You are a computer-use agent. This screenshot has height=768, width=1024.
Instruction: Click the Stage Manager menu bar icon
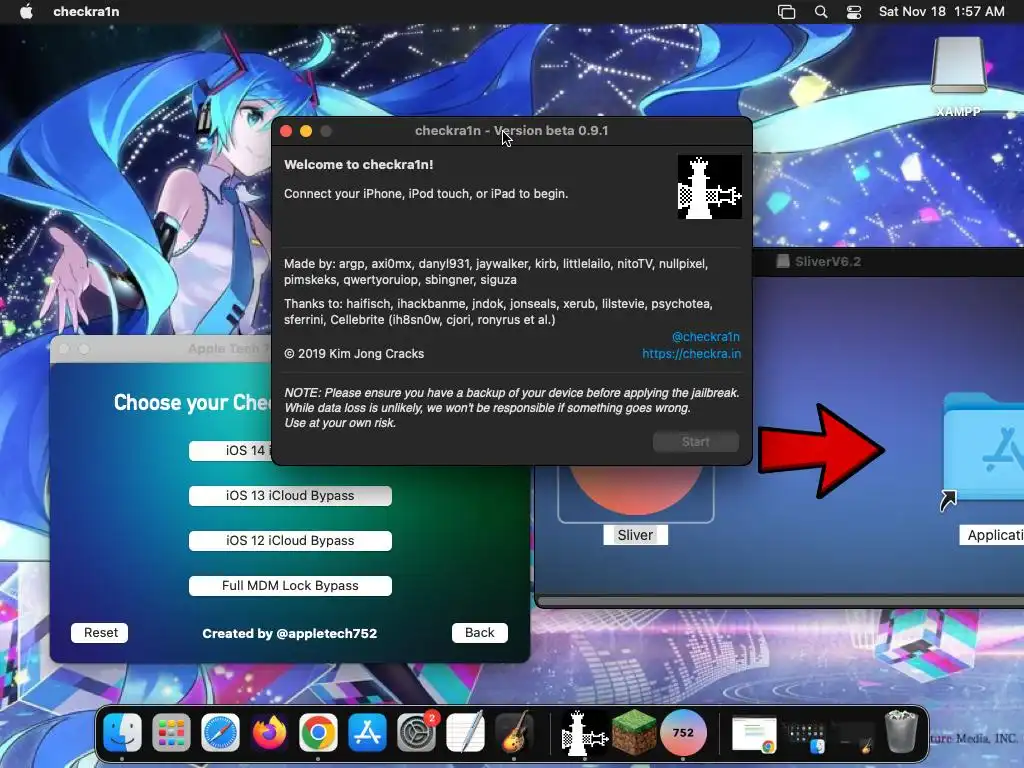(x=787, y=11)
